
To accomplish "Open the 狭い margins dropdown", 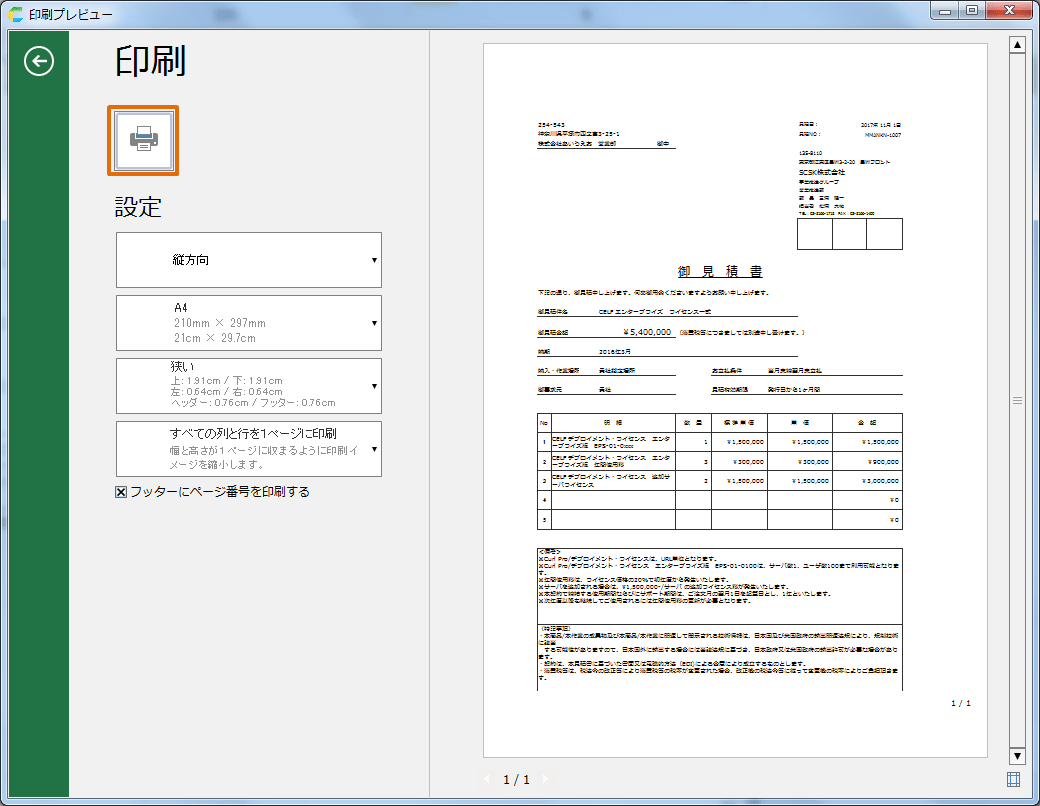I will (x=249, y=386).
